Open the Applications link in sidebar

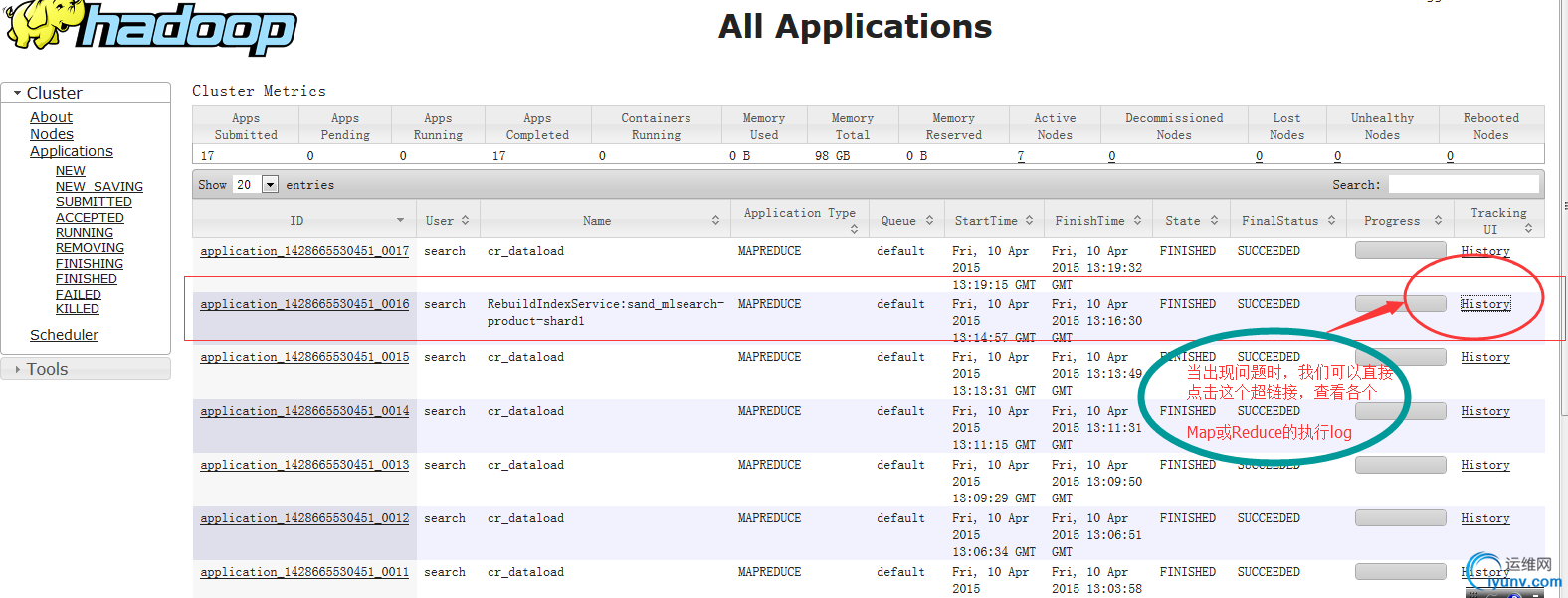[x=72, y=151]
